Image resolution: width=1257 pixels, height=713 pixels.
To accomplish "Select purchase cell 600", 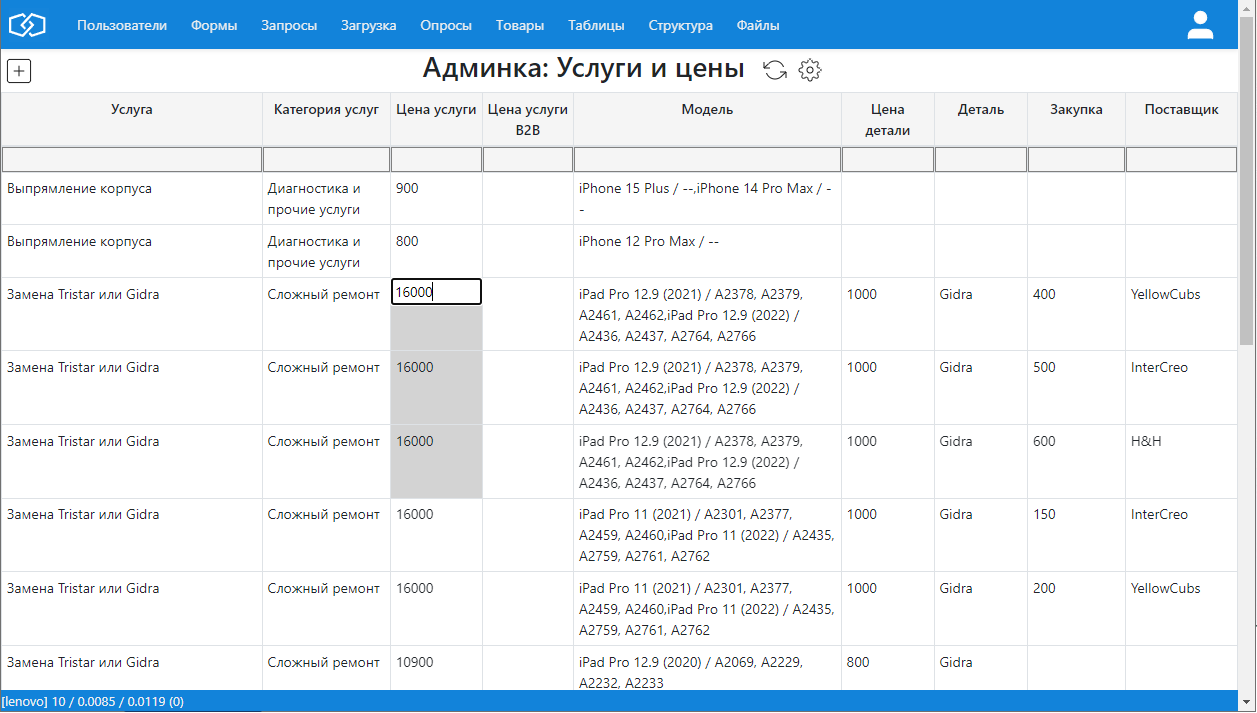I will pos(1076,461).
